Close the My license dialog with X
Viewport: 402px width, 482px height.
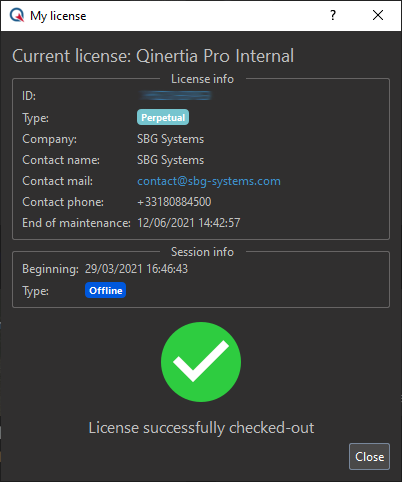378,15
